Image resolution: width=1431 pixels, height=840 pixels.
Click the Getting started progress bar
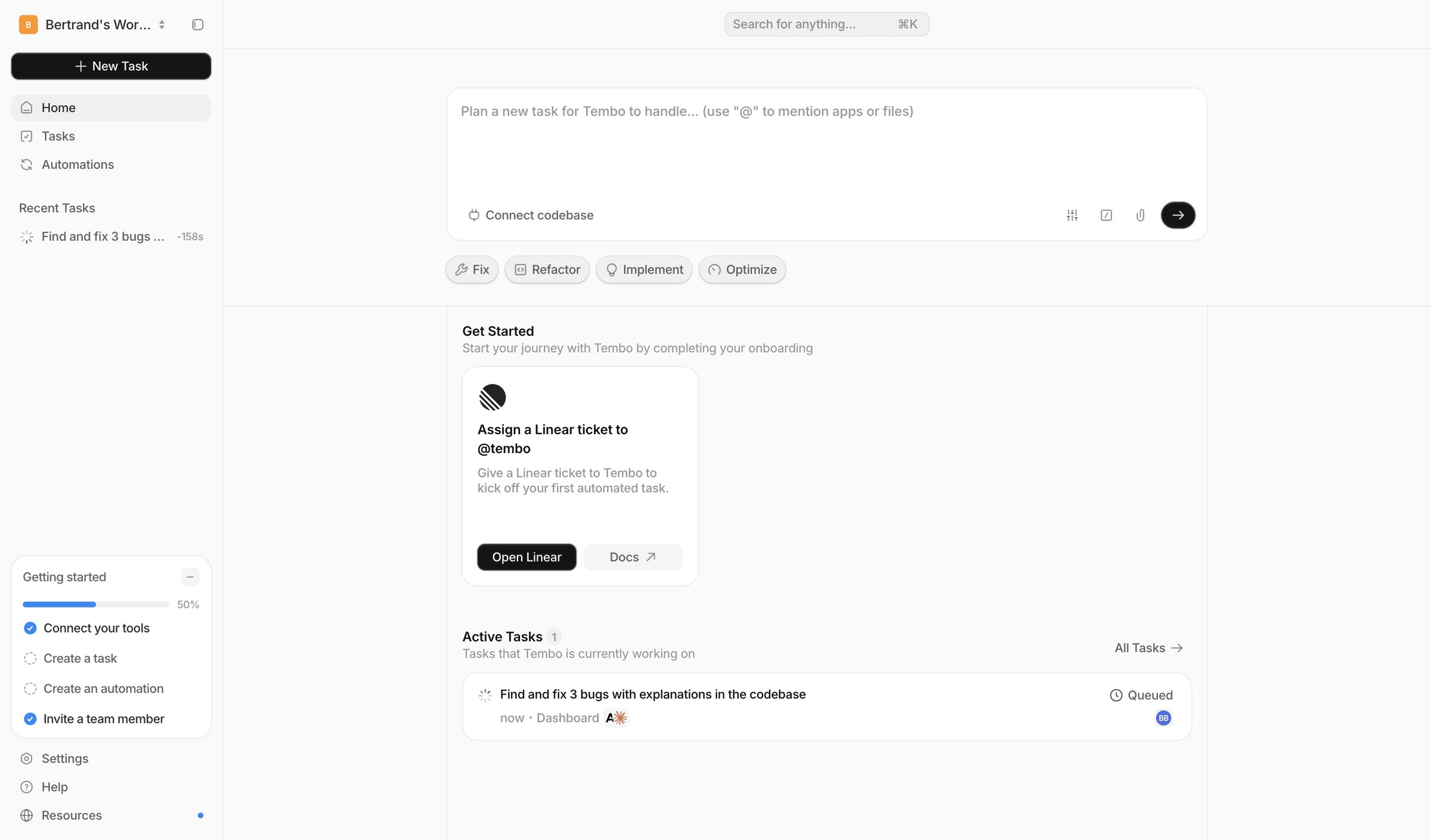(x=95, y=605)
